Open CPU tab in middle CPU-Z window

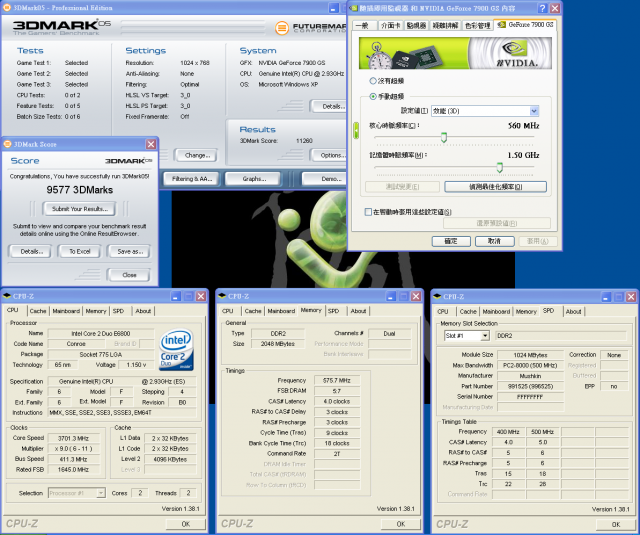point(228,311)
